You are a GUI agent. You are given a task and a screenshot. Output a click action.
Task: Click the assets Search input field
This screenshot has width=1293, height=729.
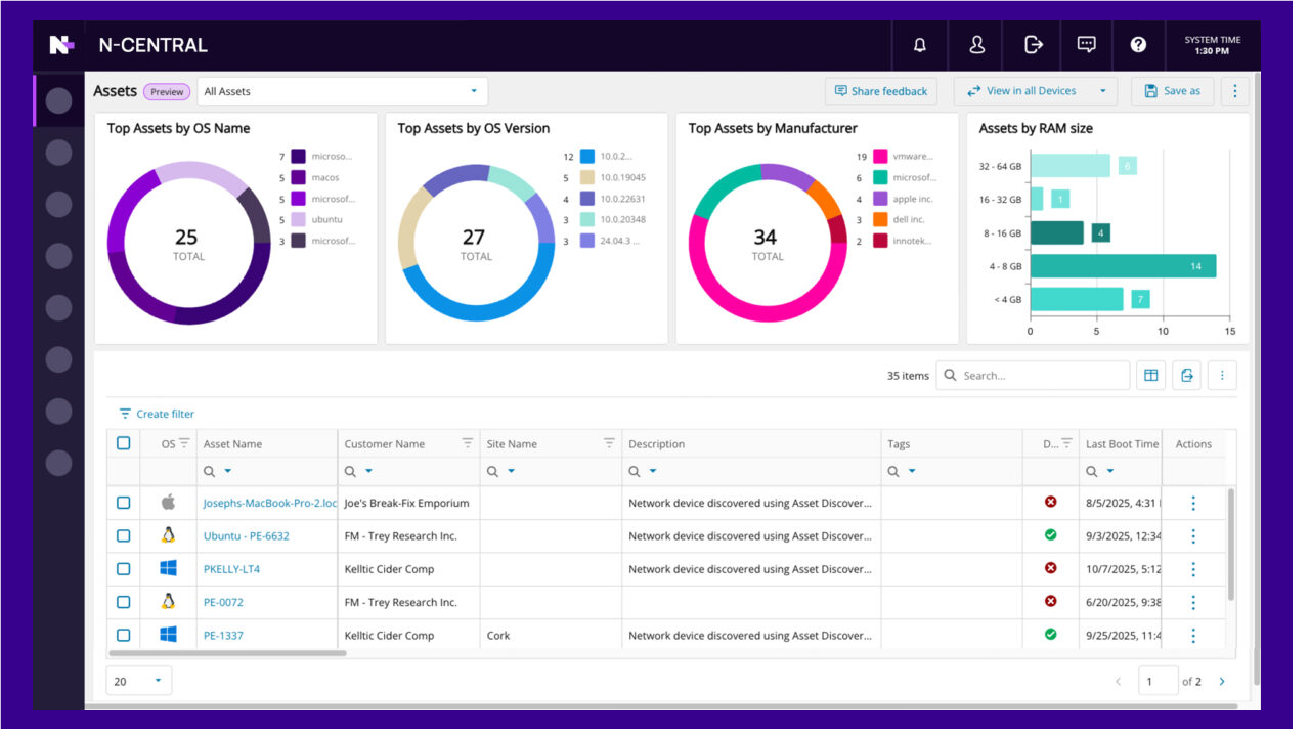[1040, 376]
